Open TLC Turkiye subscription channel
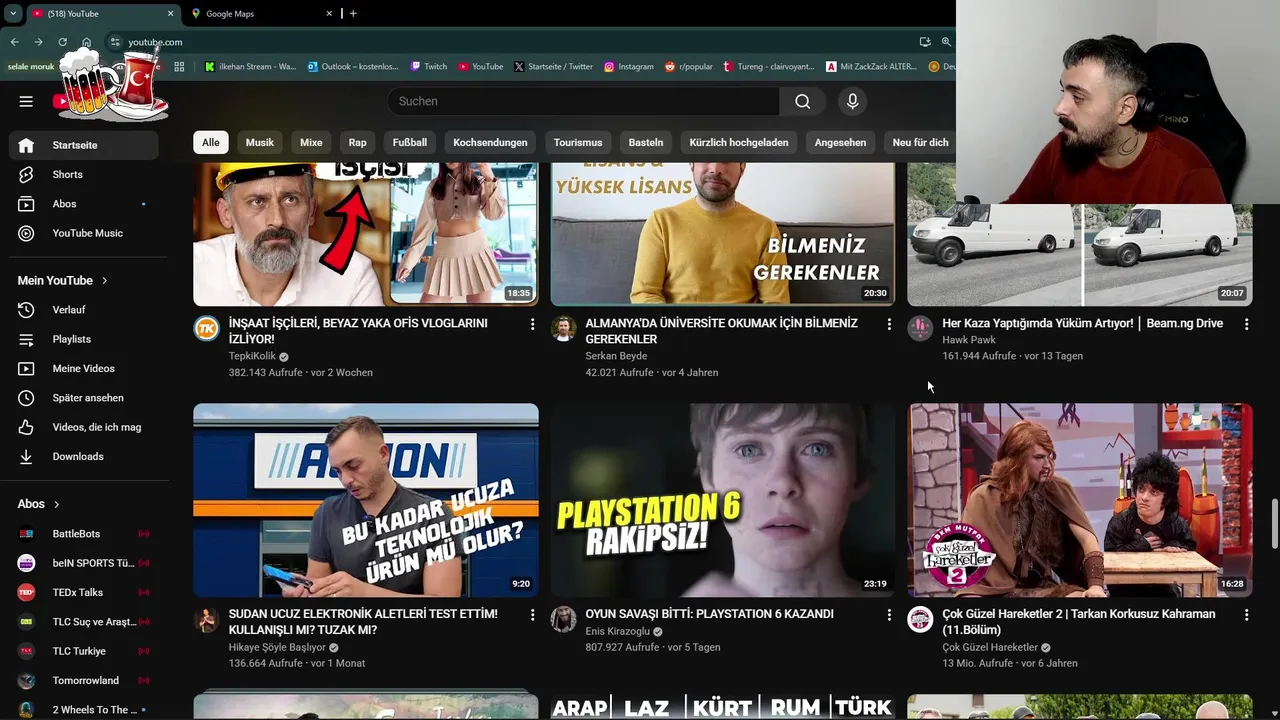 pos(84,651)
